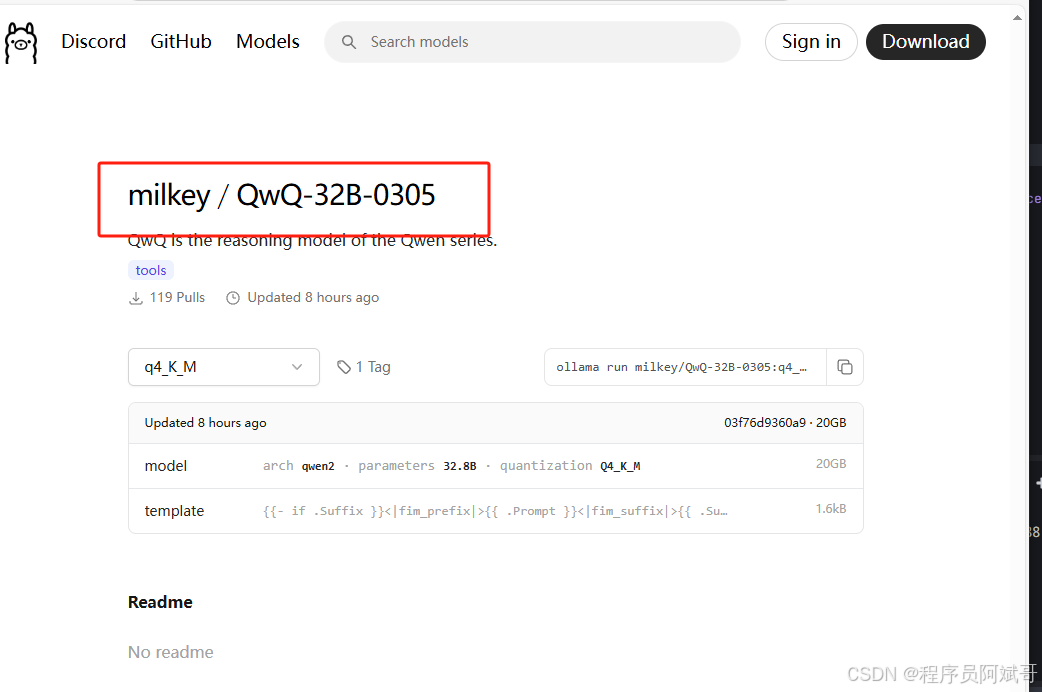Screen dimensions: 1042x692
Task: Click the No readme text
Action: [171, 652]
